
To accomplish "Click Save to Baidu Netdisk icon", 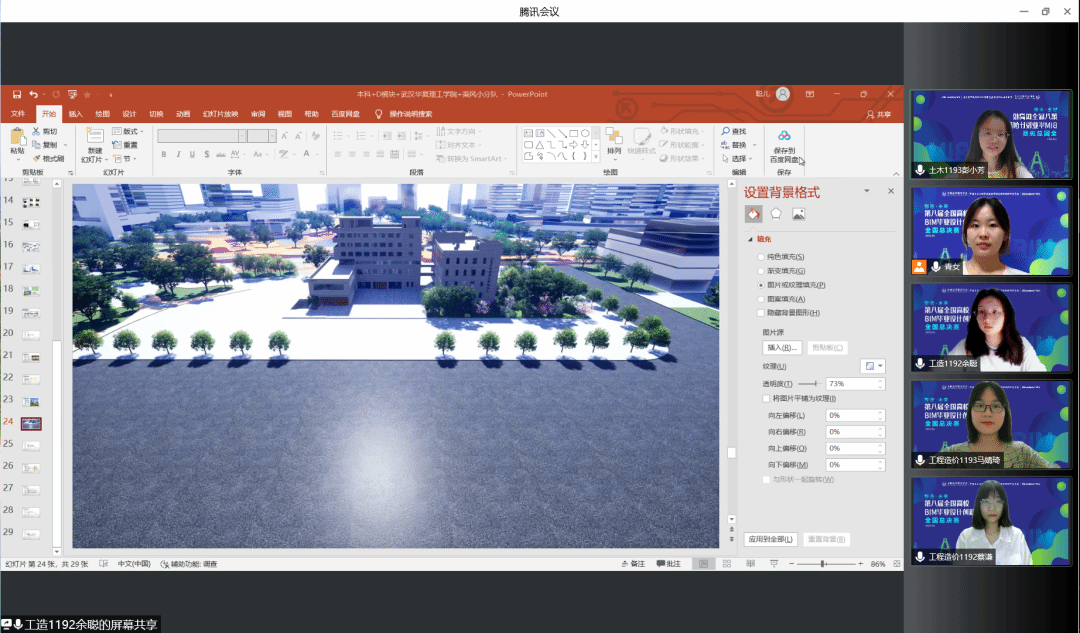I will click(x=784, y=136).
